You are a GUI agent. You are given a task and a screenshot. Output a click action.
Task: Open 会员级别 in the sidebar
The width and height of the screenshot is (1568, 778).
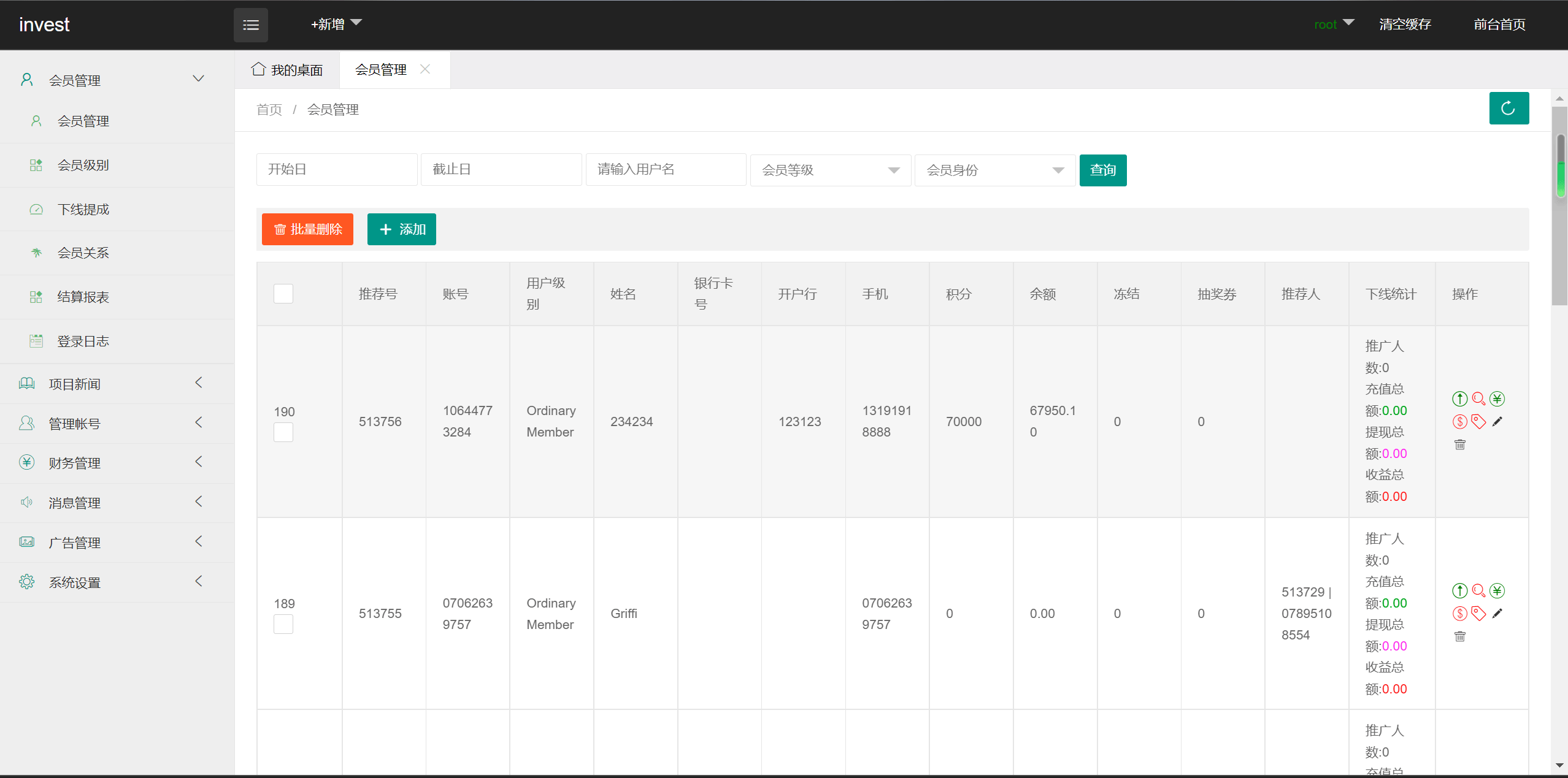pos(117,165)
